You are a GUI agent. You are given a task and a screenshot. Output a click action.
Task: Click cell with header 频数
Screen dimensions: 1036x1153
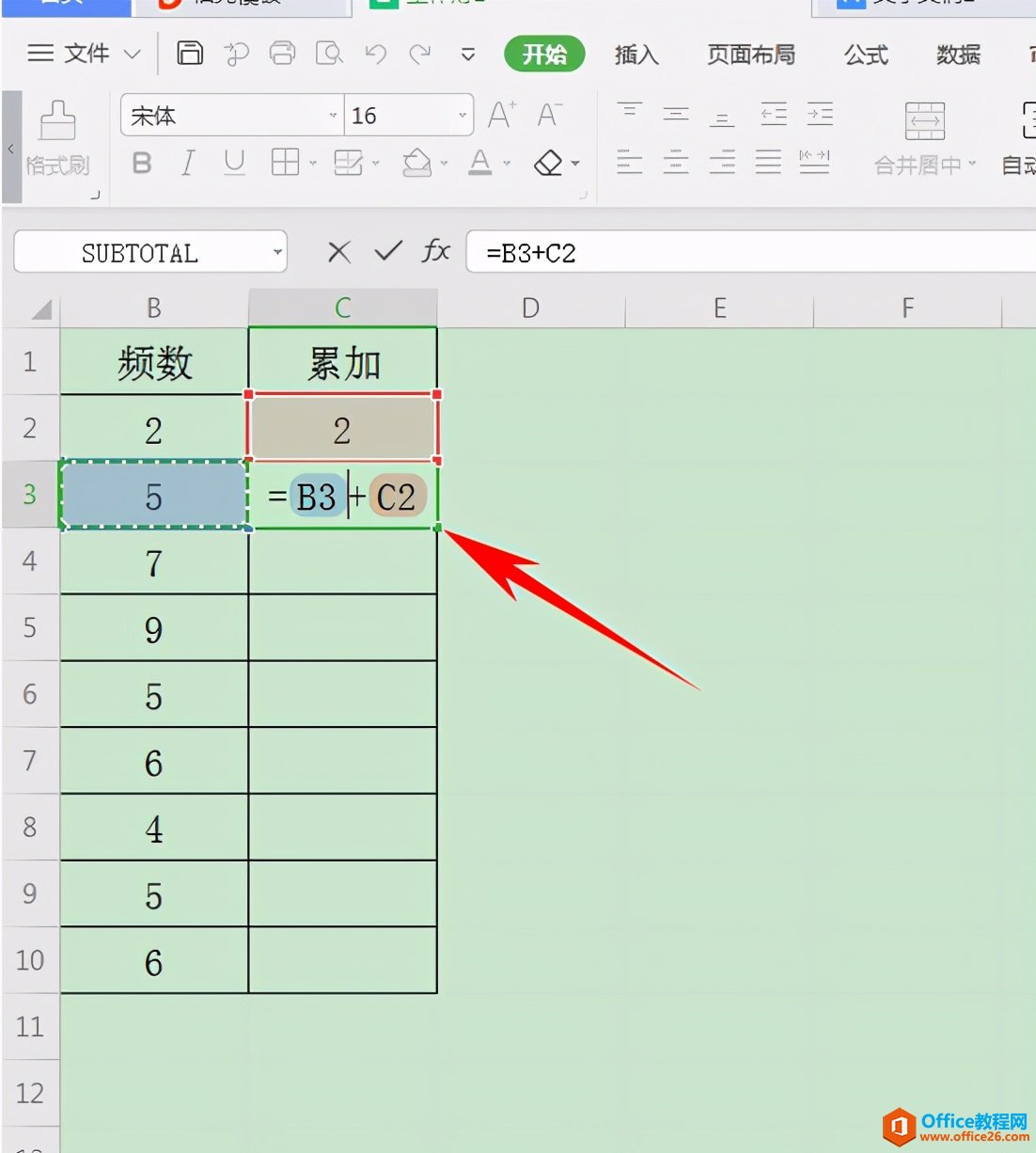(x=154, y=362)
